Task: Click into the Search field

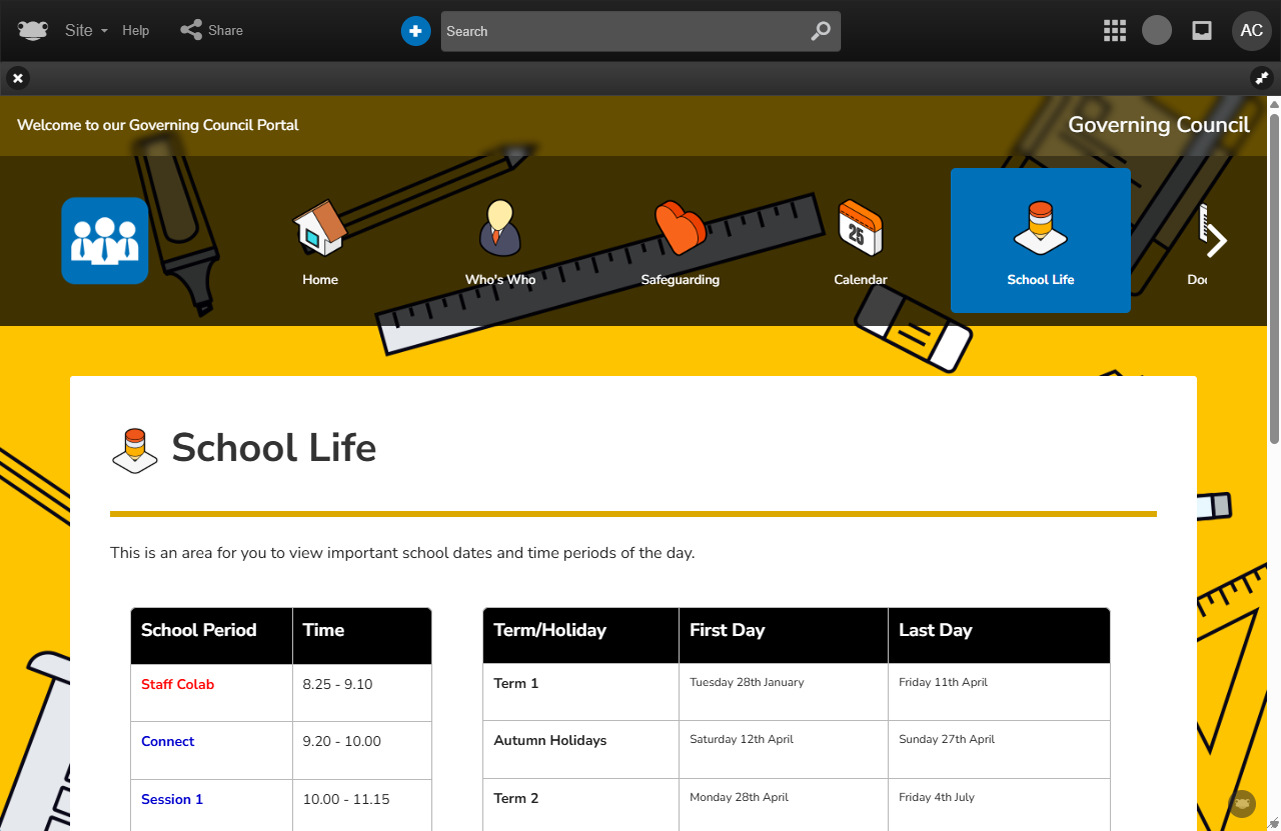Action: [620, 31]
